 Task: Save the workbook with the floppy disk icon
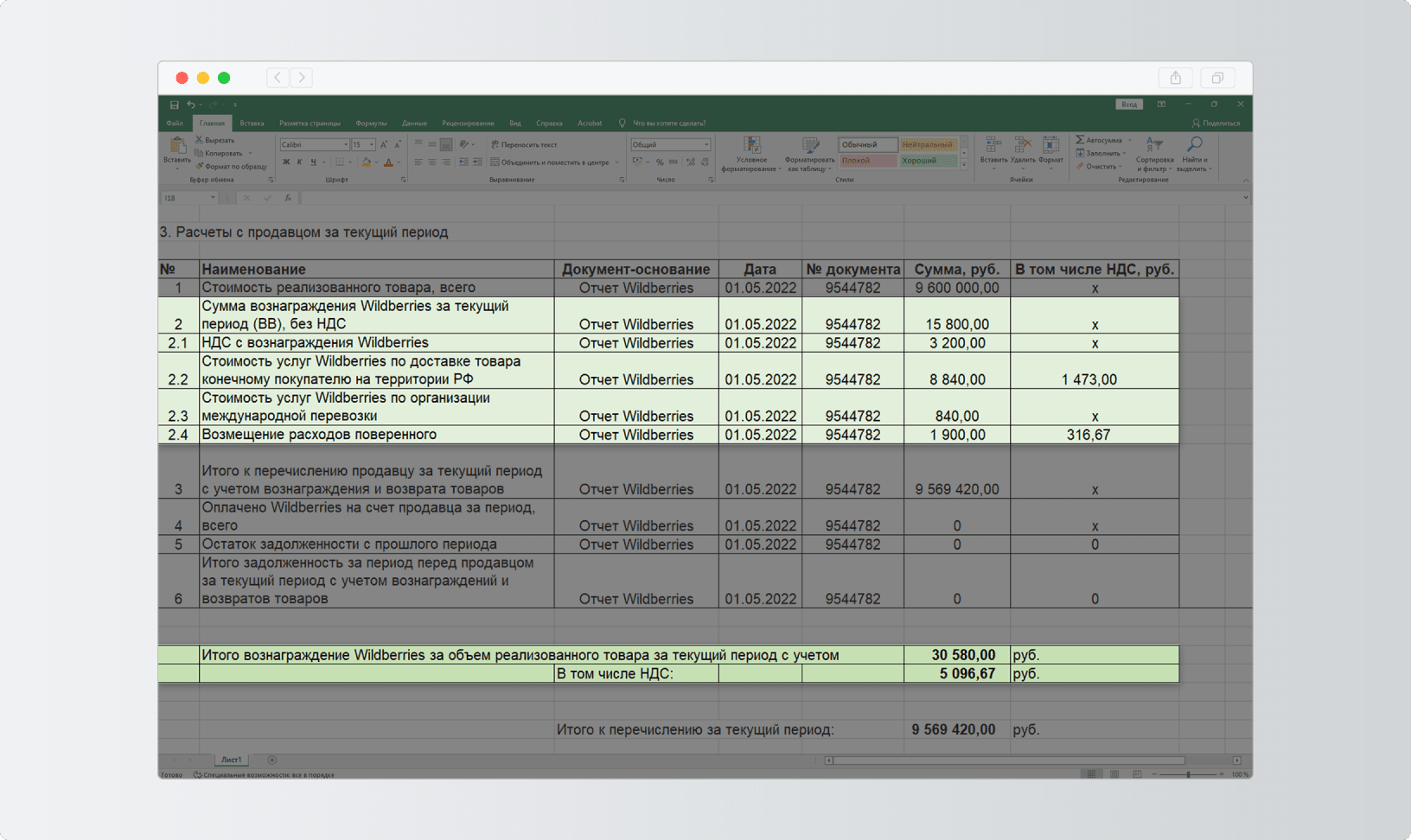coord(174,105)
